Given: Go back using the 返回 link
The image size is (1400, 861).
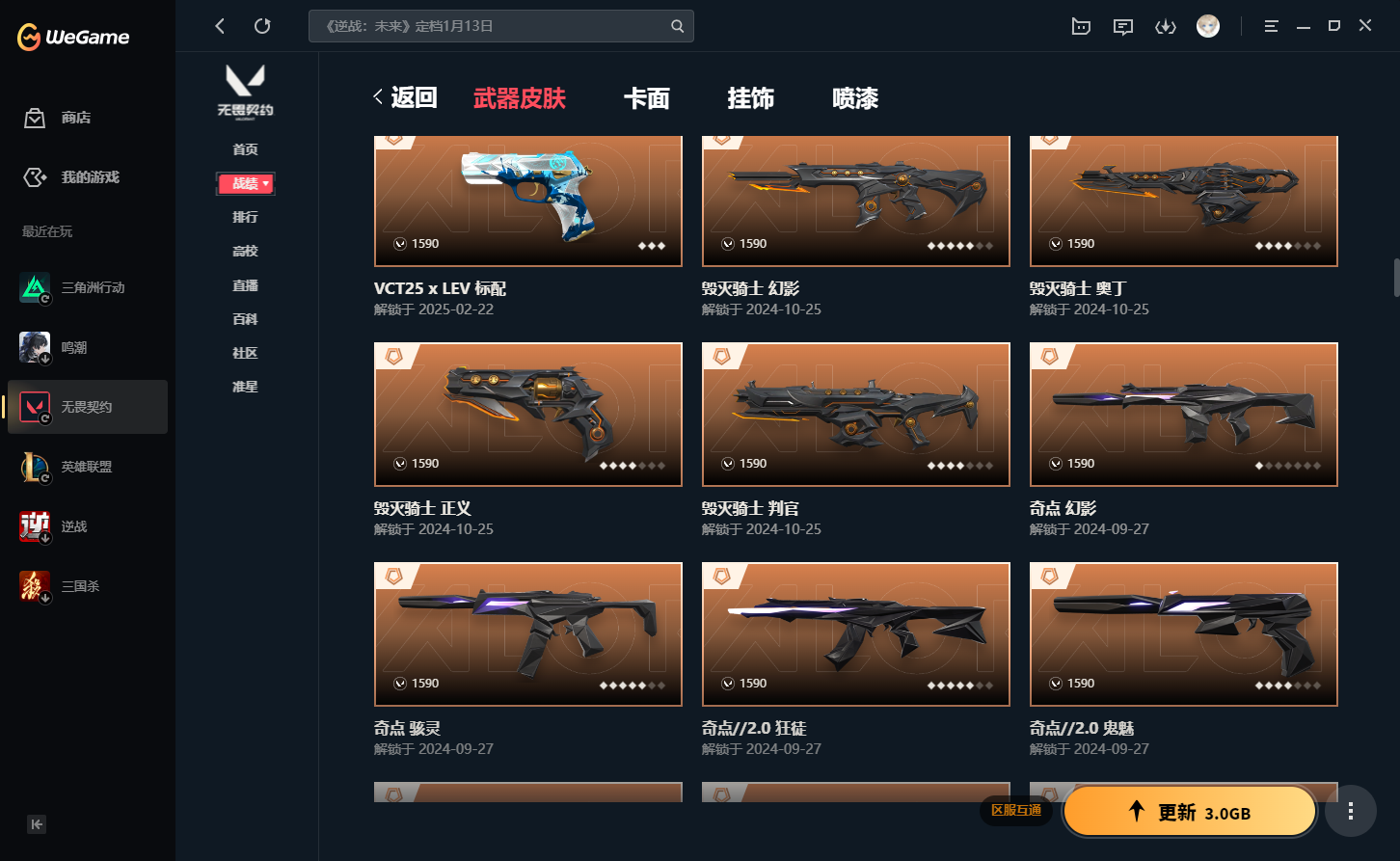Looking at the screenshot, I should [x=406, y=97].
